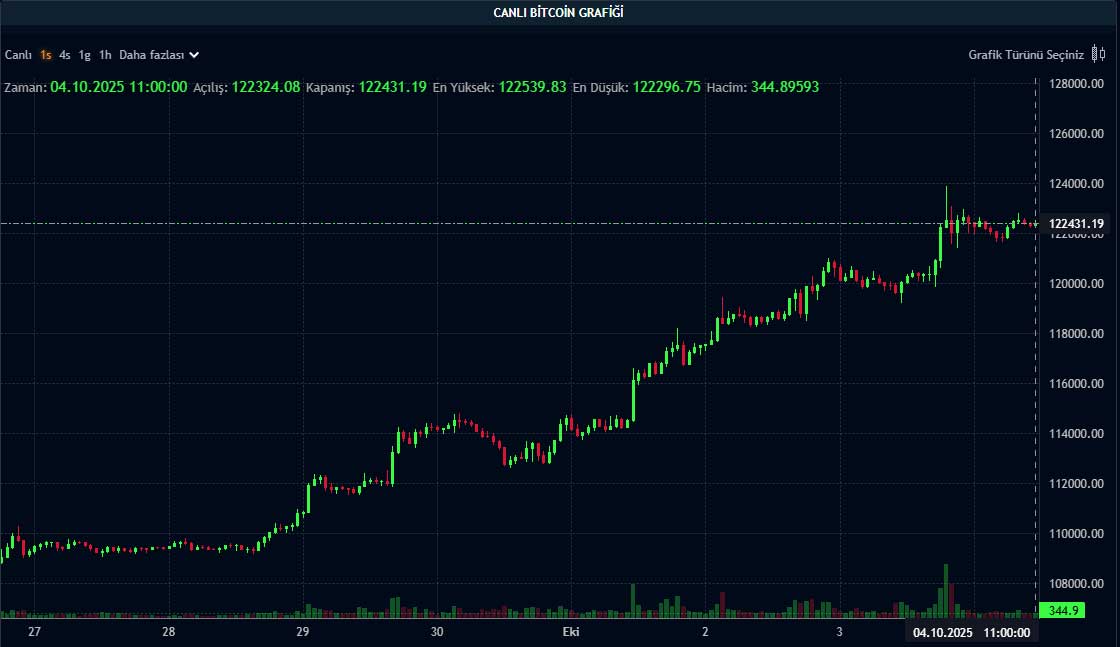Expand the Daha fazlası interval dropdown
The height and width of the screenshot is (647, 1120).
pos(159,55)
